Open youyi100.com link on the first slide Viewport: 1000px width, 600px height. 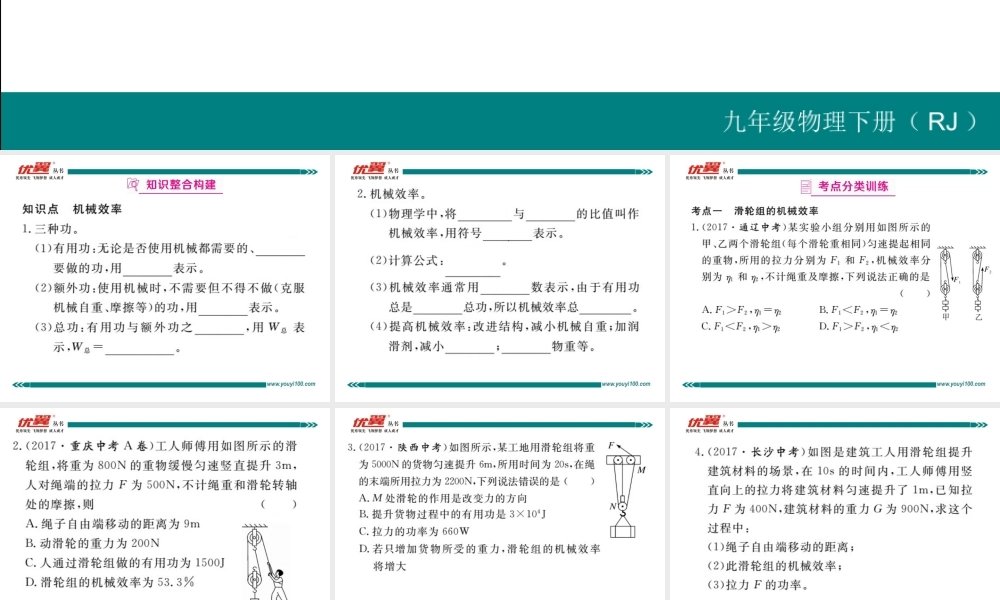(x=292, y=384)
